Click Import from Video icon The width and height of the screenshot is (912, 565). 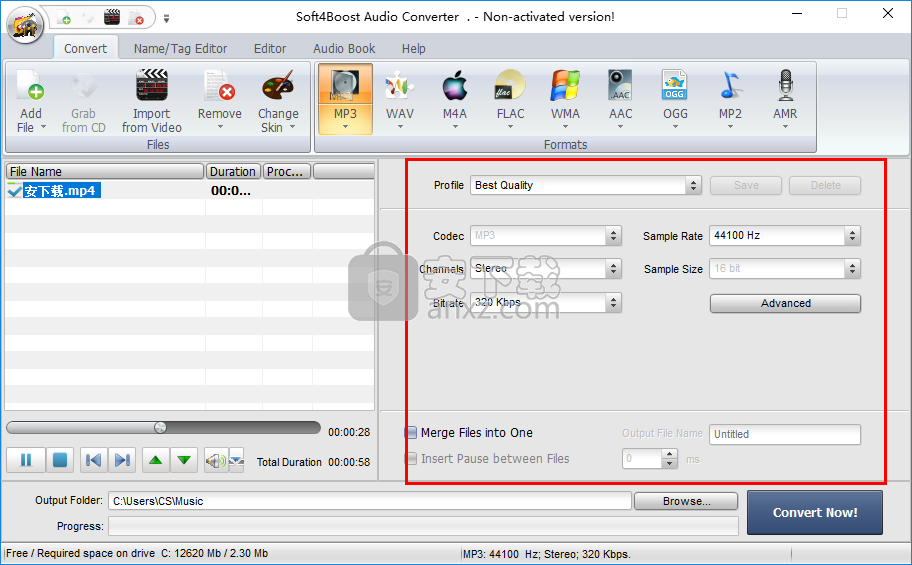pos(152,85)
